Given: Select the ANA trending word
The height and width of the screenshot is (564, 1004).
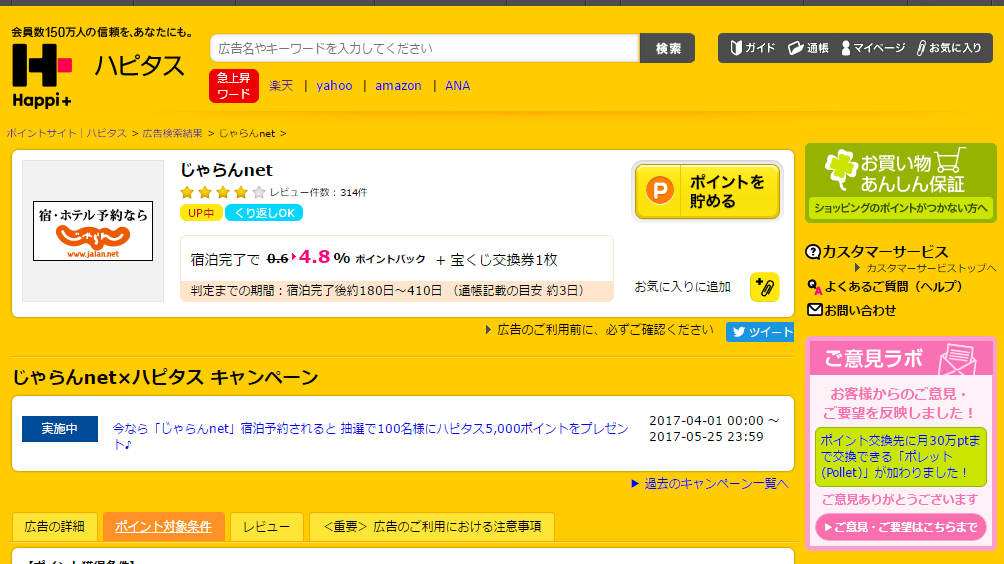Looking at the screenshot, I should [457, 86].
